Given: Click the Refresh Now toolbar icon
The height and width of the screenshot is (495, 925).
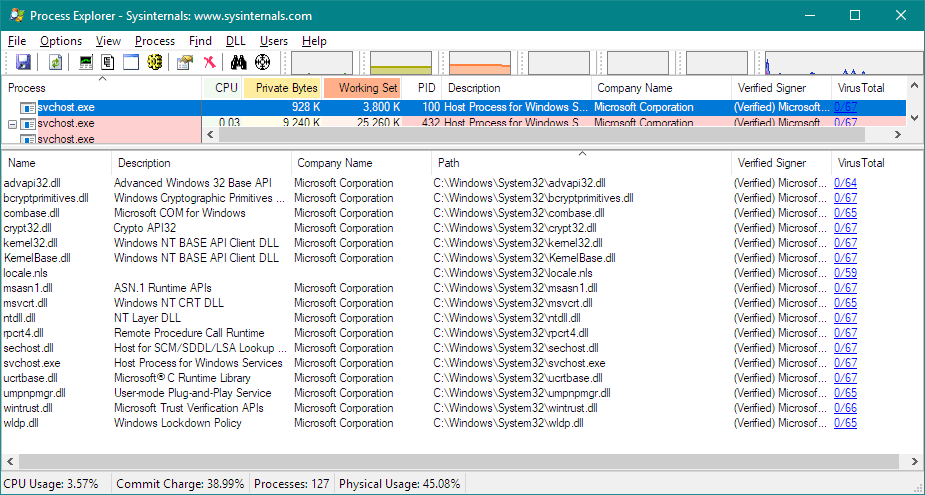Looking at the screenshot, I should click(56, 62).
